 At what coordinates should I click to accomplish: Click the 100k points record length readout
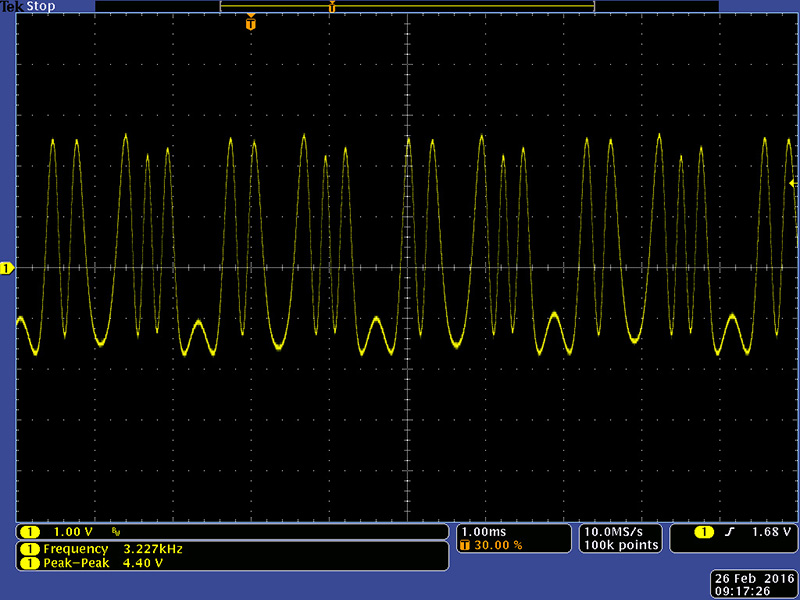click(x=620, y=545)
